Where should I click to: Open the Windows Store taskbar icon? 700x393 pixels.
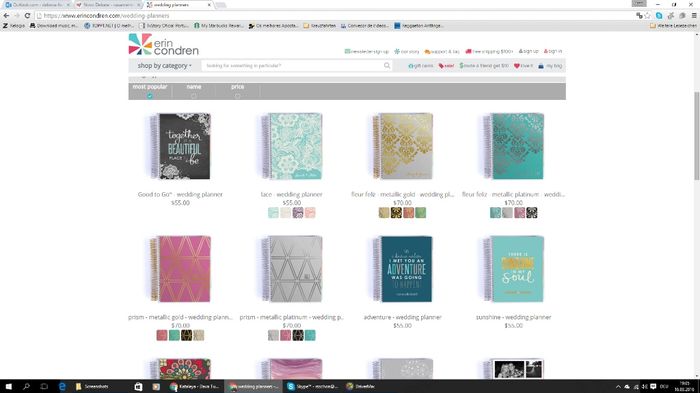click(x=138, y=386)
